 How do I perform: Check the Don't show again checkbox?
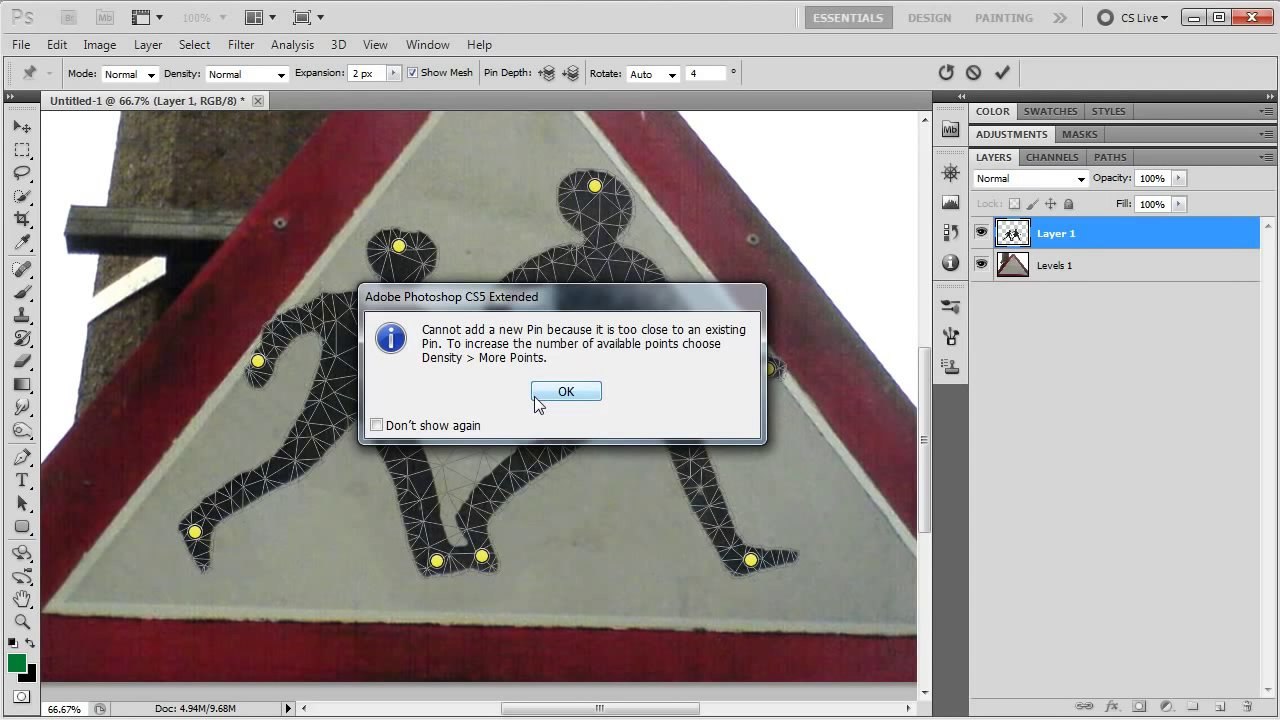click(377, 425)
